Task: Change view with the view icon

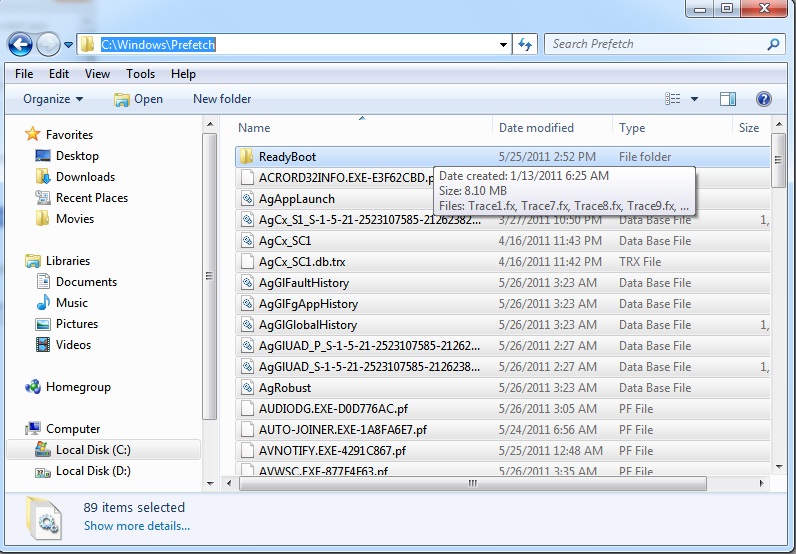Action: 673,99
